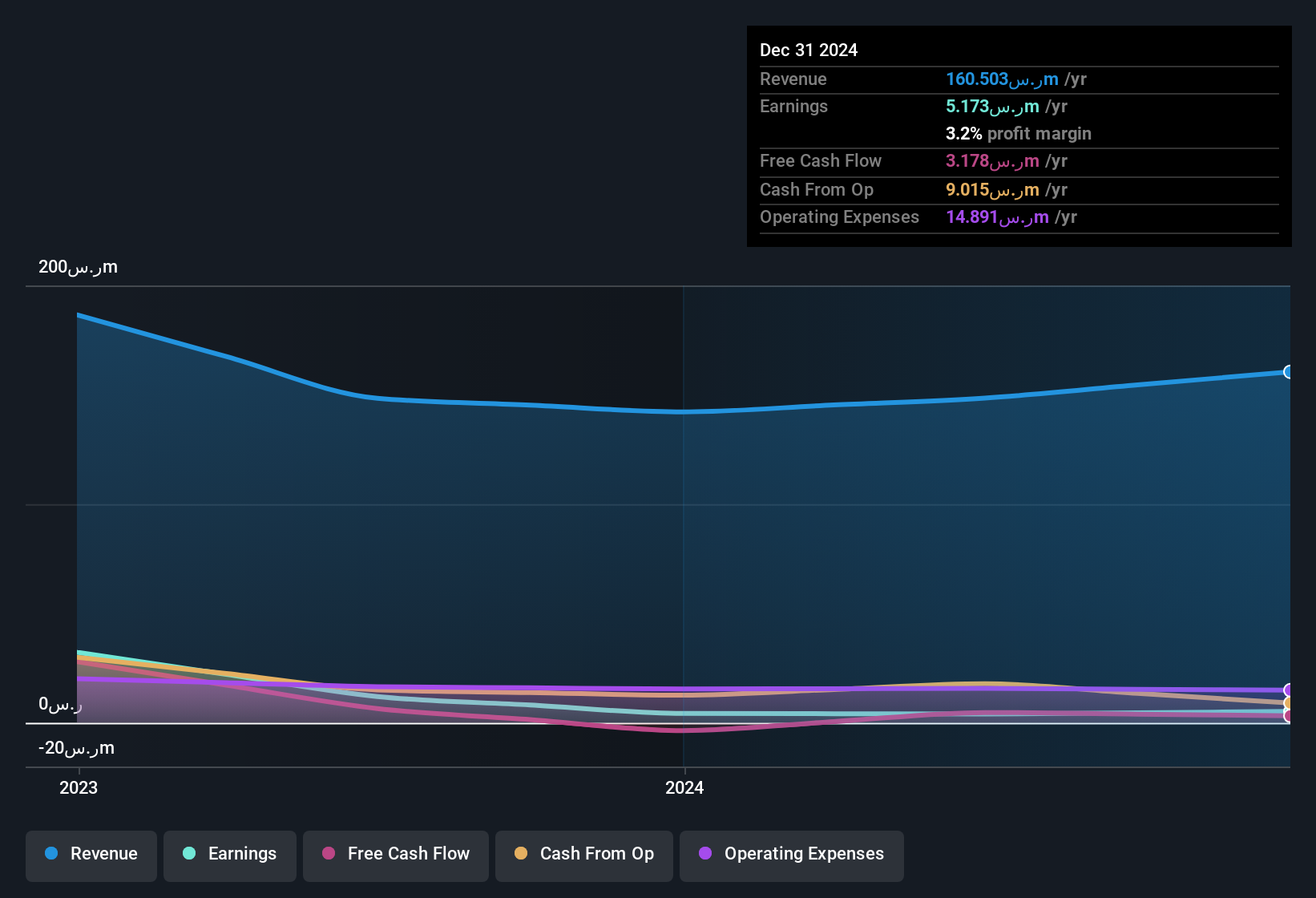Toggle the Operating Expenses legend button
The height and width of the screenshot is (898, 1316).
point(792,856)
